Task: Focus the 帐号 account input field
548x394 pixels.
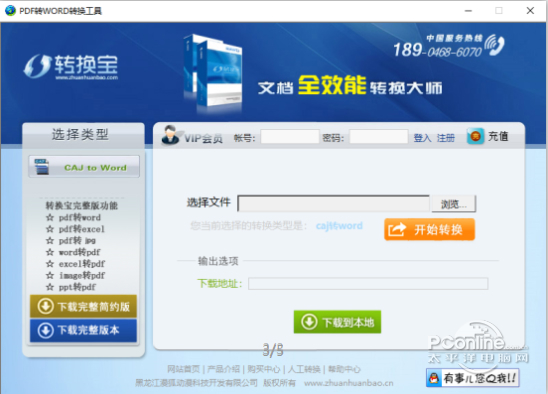Action: click(290, 137)
